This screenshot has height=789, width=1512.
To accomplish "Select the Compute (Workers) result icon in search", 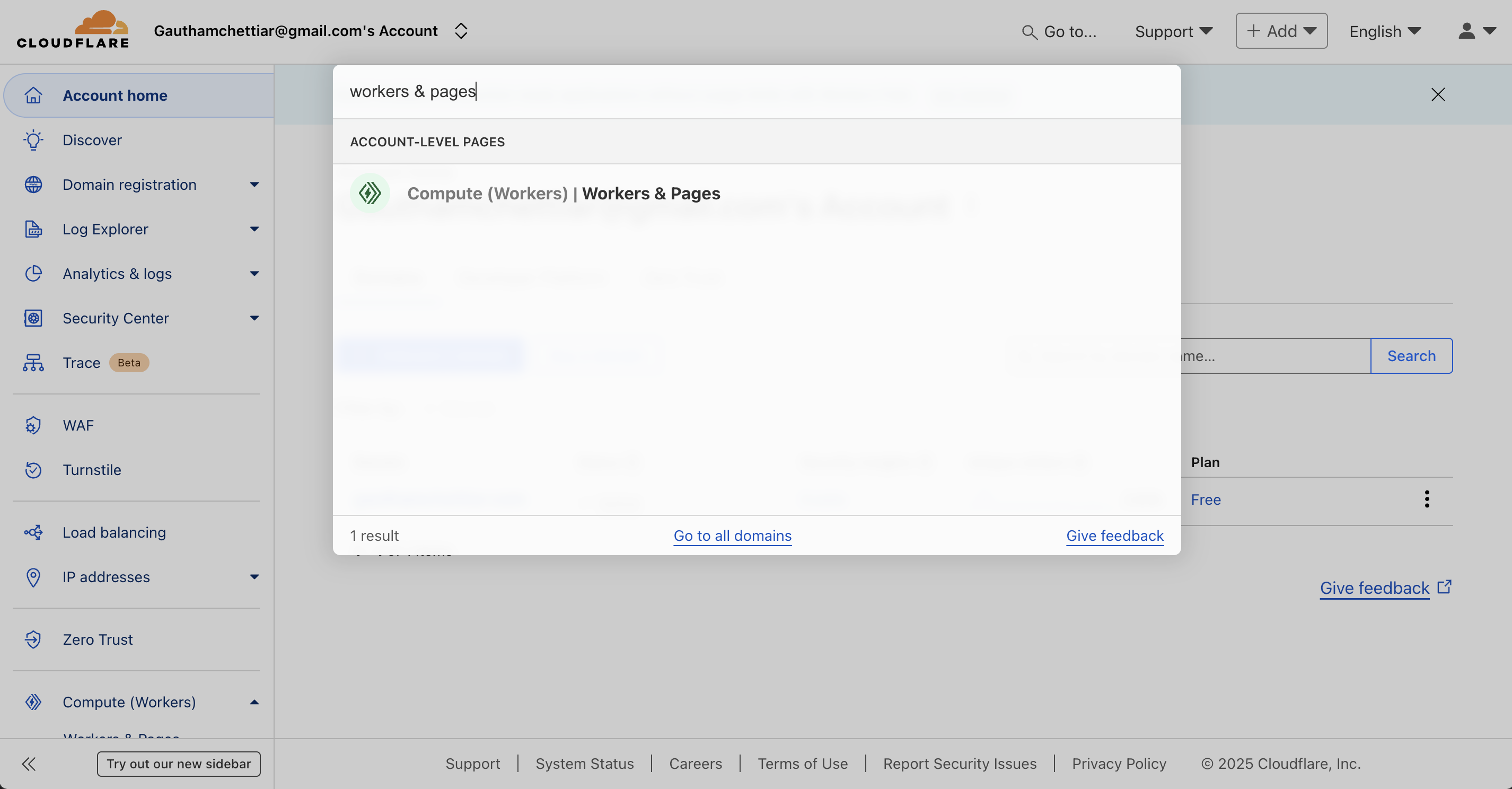I will tap(370, 192).
